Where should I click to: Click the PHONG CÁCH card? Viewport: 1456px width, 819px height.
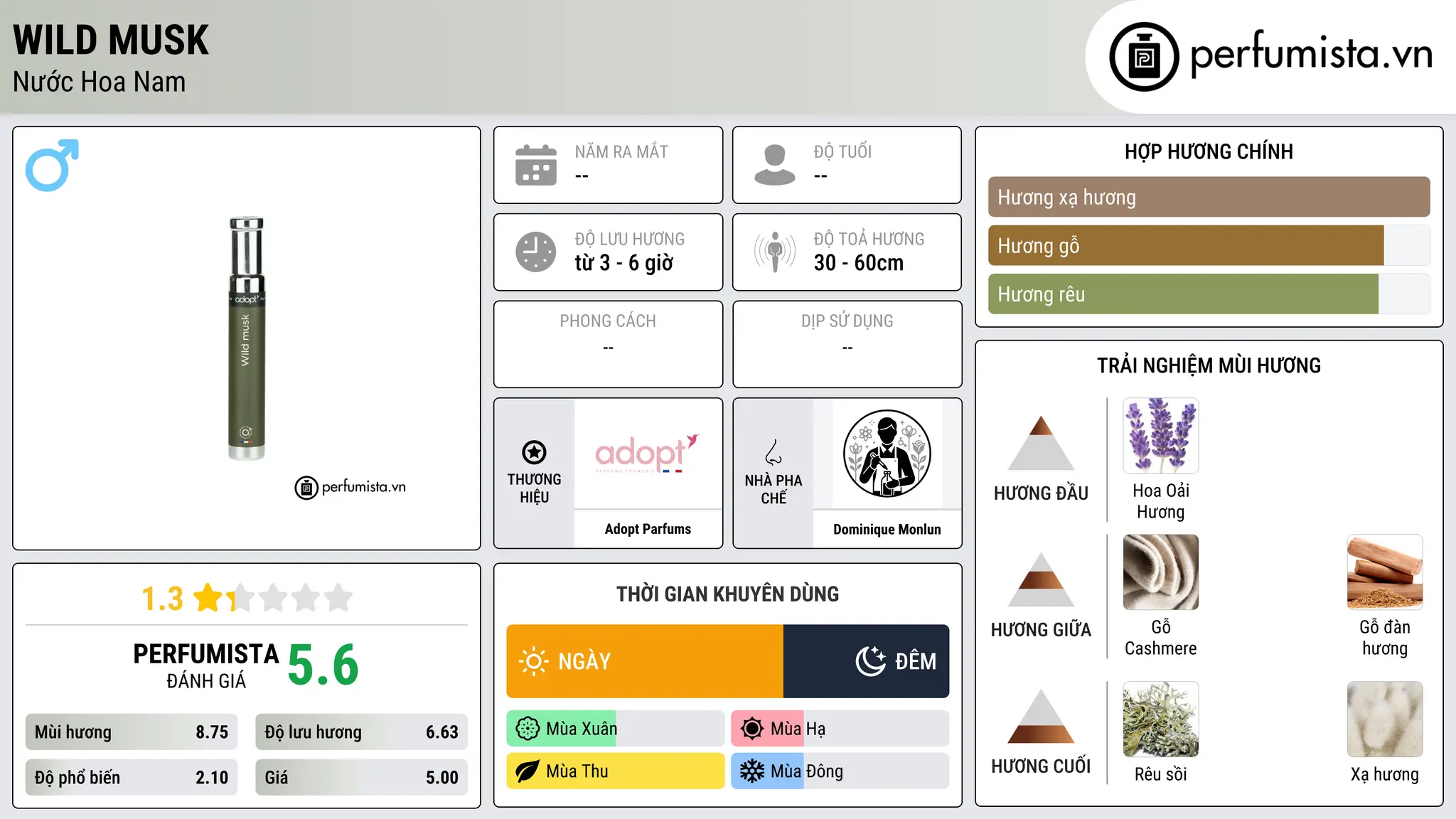tap(608, 344)
